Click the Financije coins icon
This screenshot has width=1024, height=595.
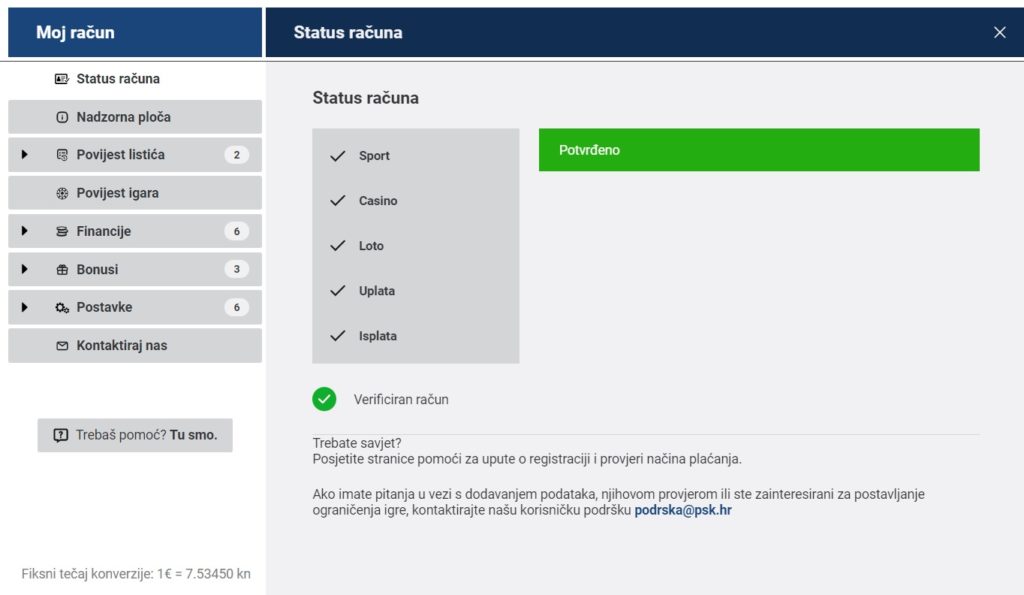[62, 231]
